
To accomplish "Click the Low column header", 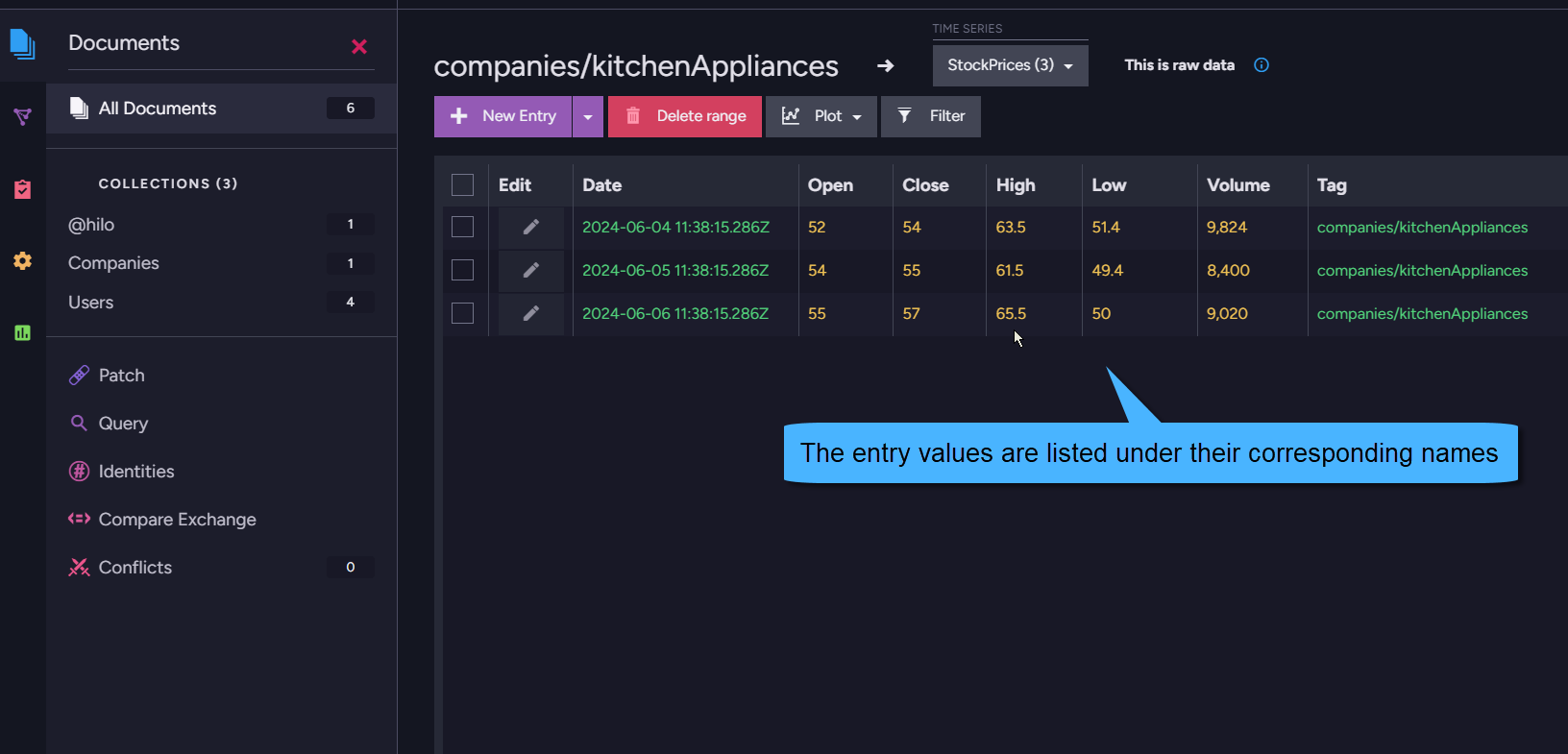I will (x=1109, y=185).
